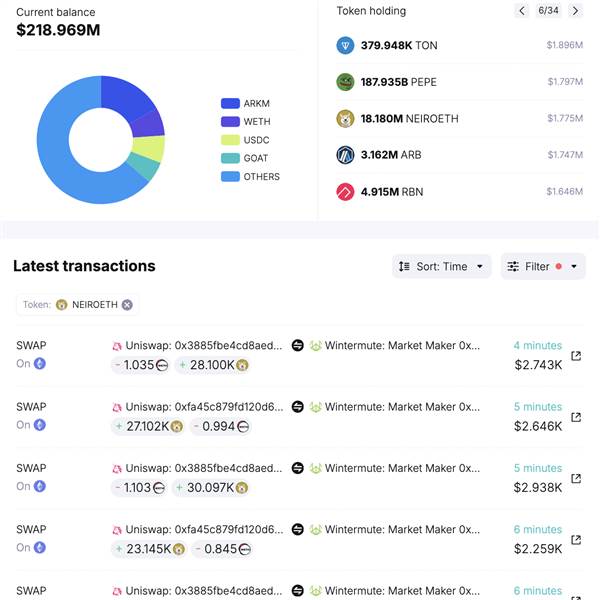The height and width of the screenshot is (600, 600).
Task: Click the 3.162M ARB holding amount
Action: click(379, 155)
